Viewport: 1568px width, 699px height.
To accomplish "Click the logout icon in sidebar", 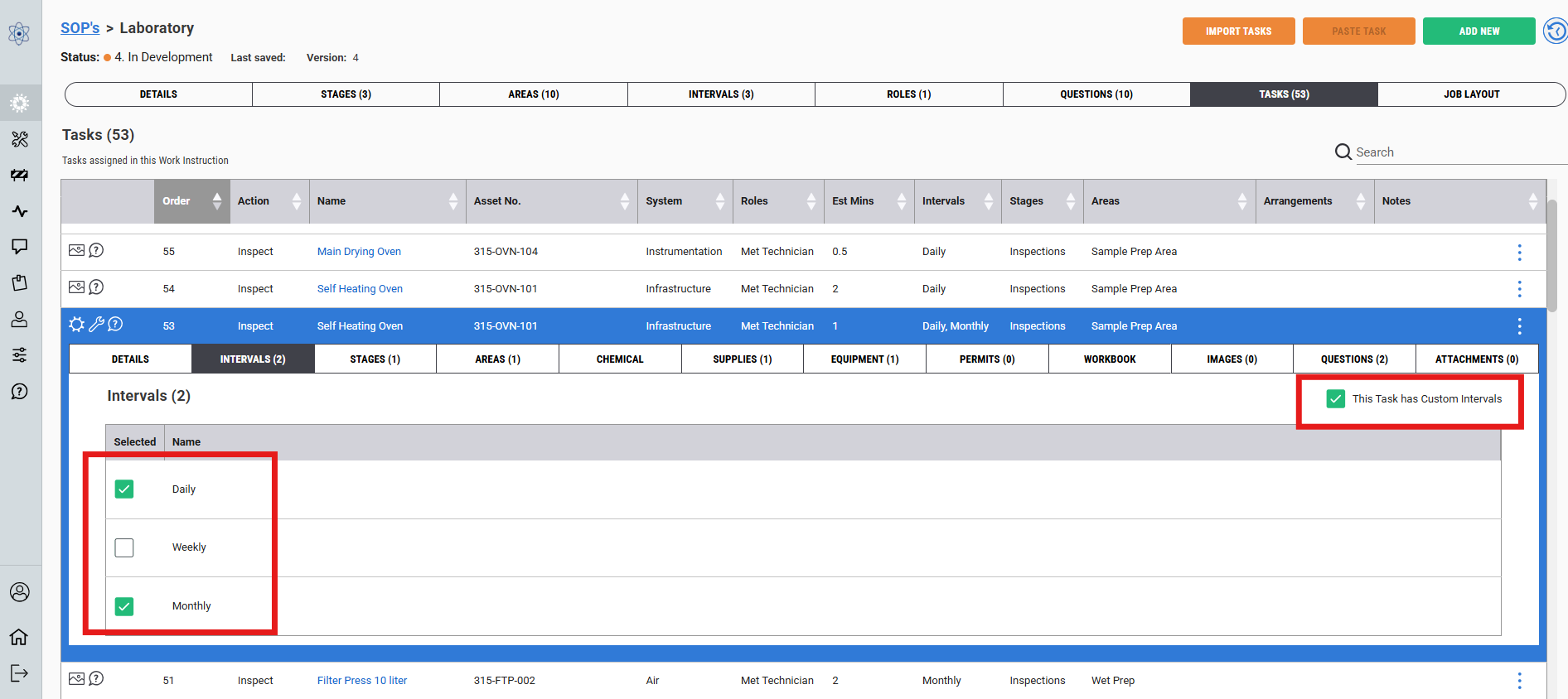I will click(x=19, y=672).
